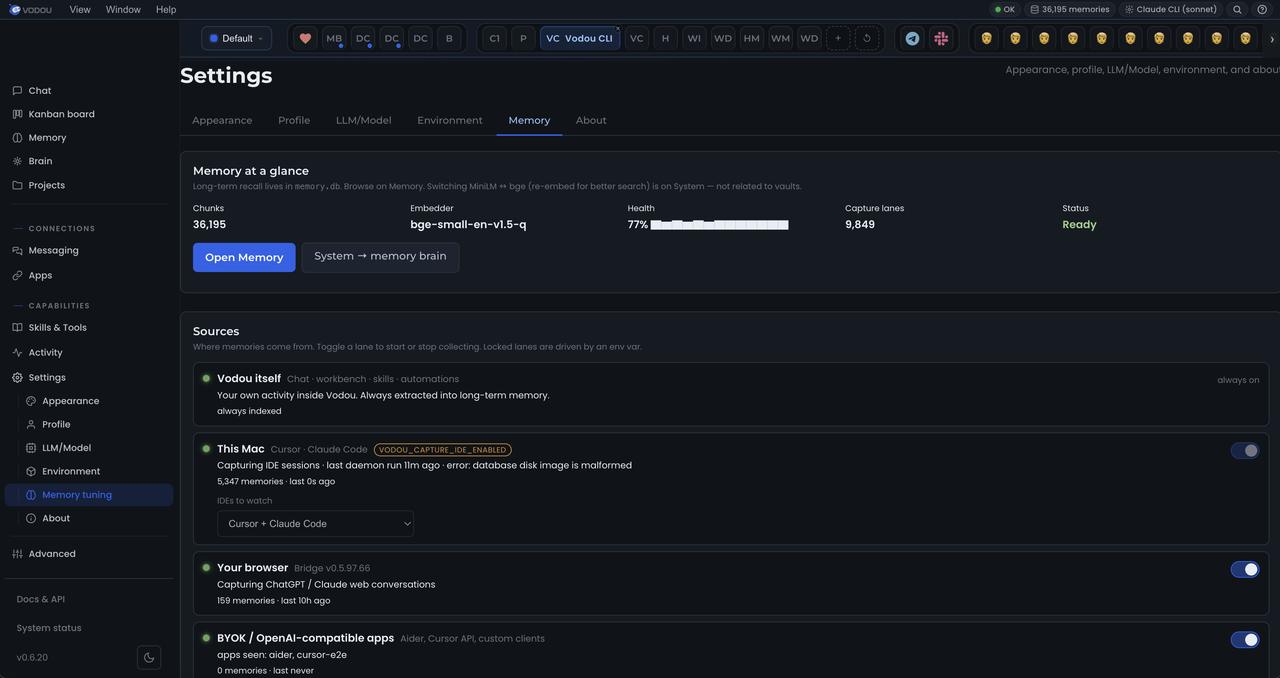This screenshot has width=1280, height=678.
Task: Add a new tab with the plus icon
Action: click(x=838, y=38)
